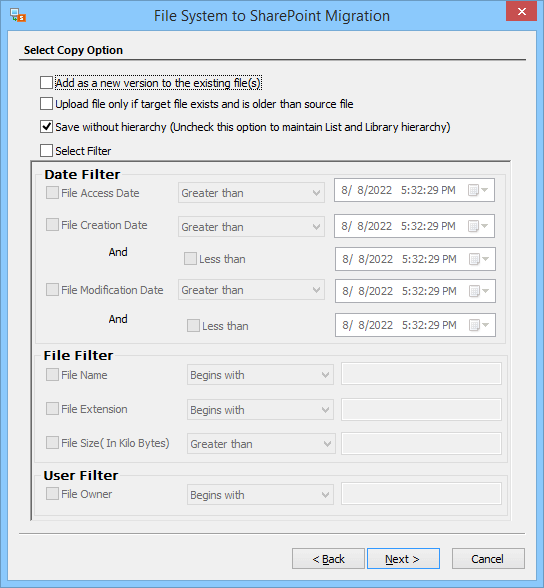
Task: Go to previous step with Back button
Action: 328,559
